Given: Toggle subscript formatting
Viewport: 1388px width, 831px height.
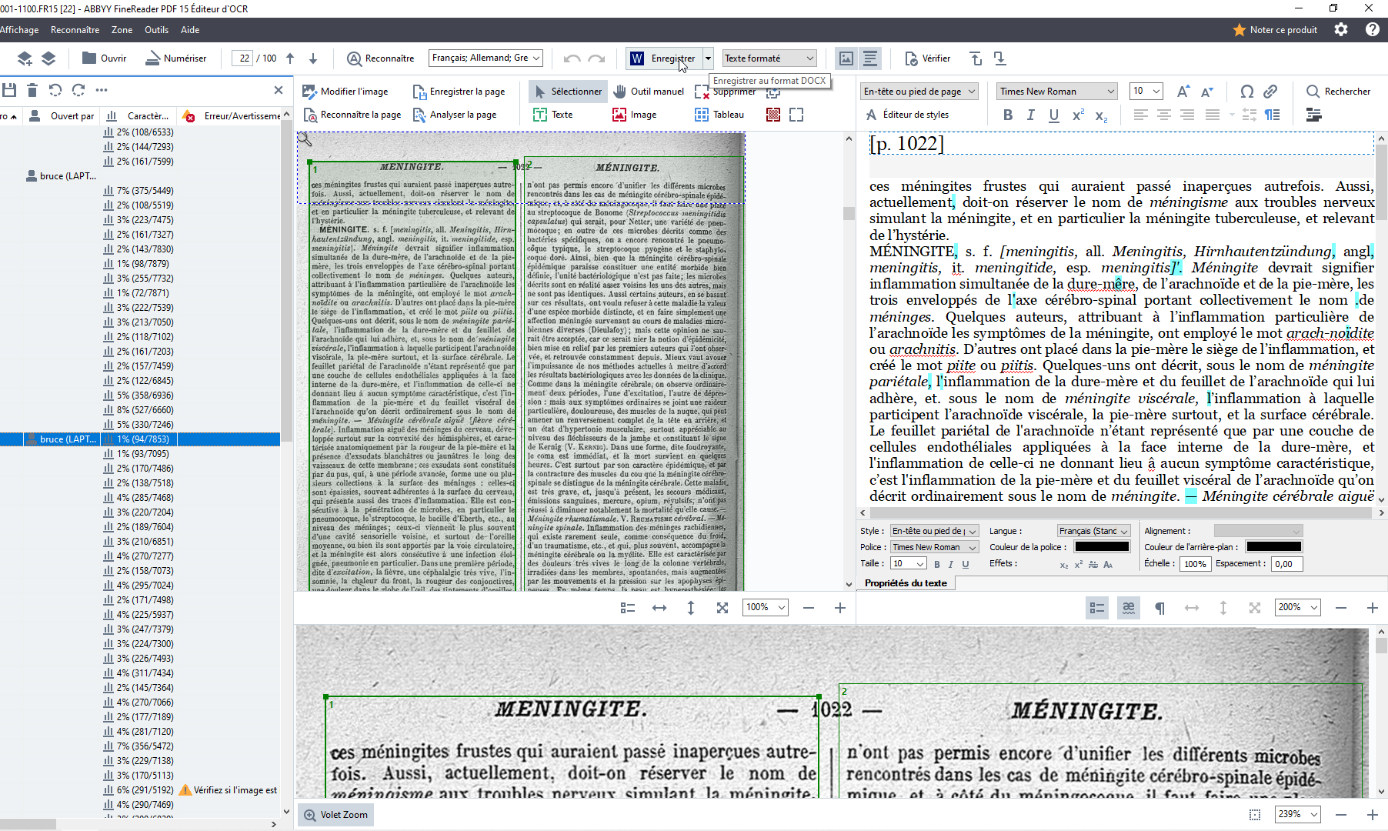Looking at the screenshot, I should 1101,115.
